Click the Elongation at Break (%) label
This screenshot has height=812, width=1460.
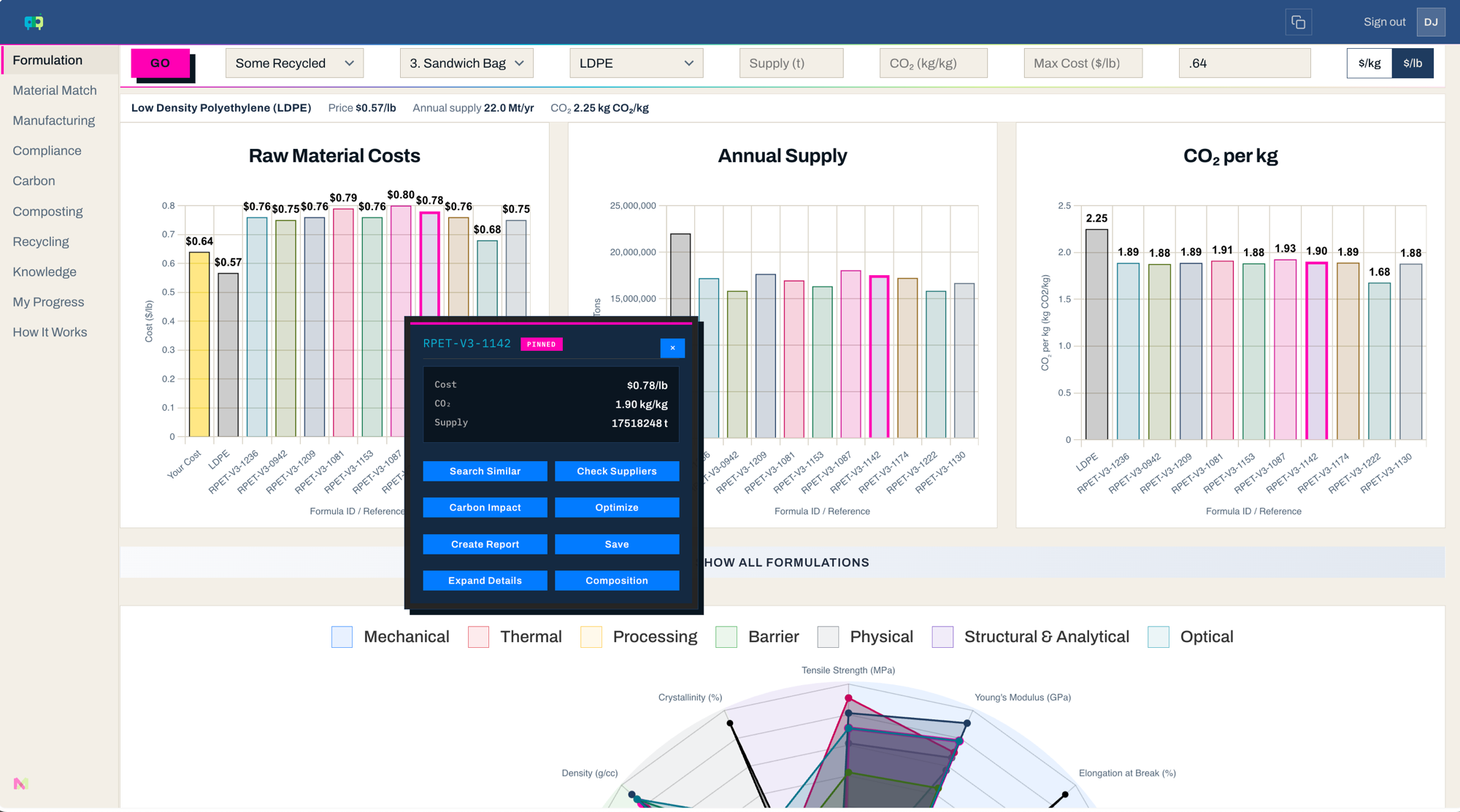[x=1127, y=773]
